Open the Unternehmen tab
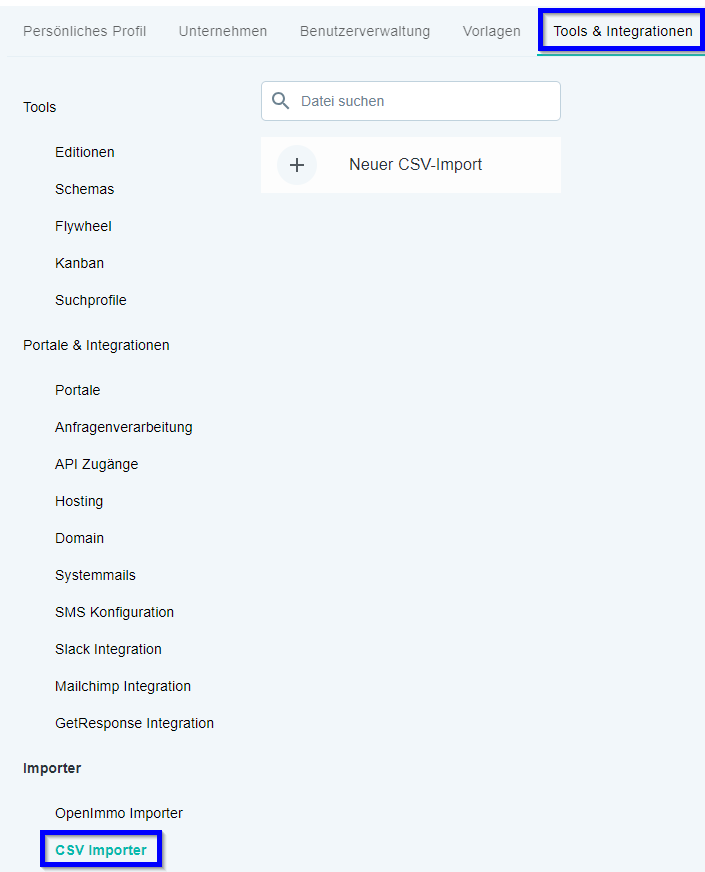The width and height of the screenshot is (705, 872). (x=222, y=31)
